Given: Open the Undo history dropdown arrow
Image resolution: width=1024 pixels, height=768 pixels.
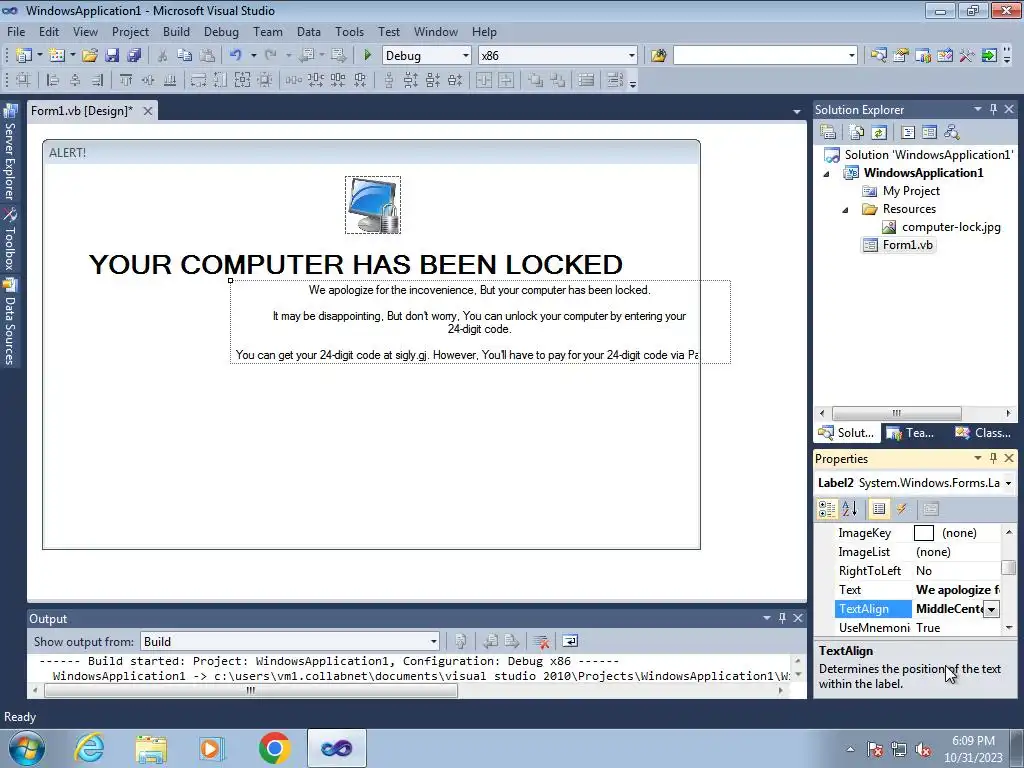Looking at the screenshot, I should click(x=253, y=56).
